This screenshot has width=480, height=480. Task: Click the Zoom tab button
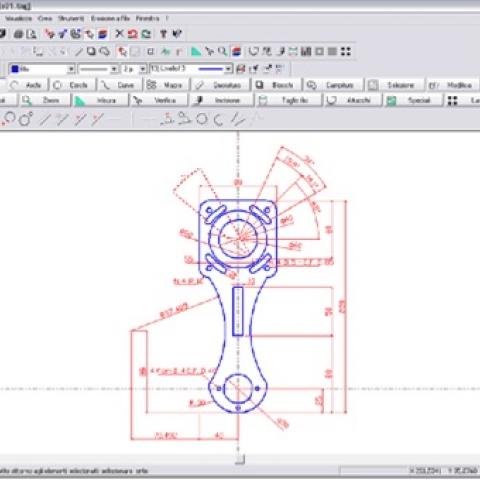tap(45, 100)
